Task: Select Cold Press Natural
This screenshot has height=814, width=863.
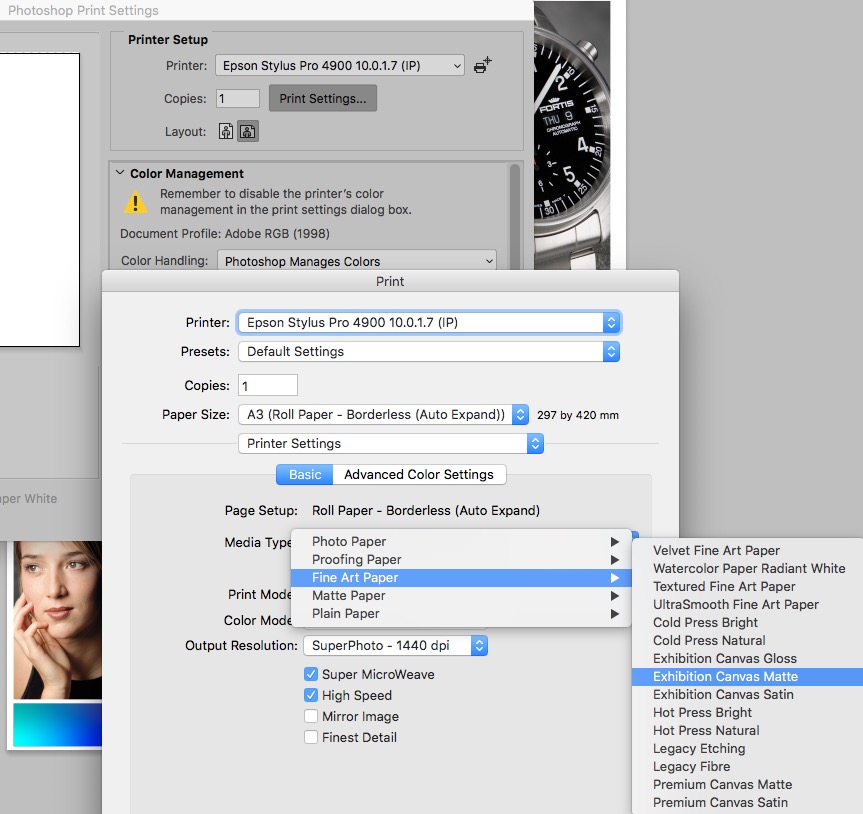Action: (x=747, y=641)
